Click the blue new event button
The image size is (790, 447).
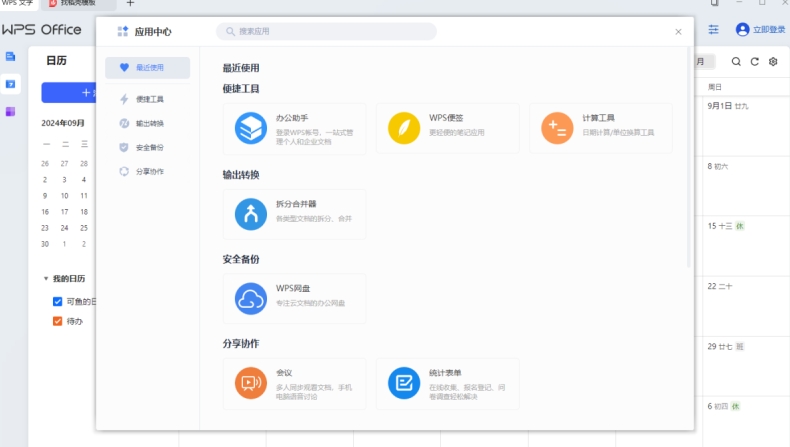tap(69, 93)
